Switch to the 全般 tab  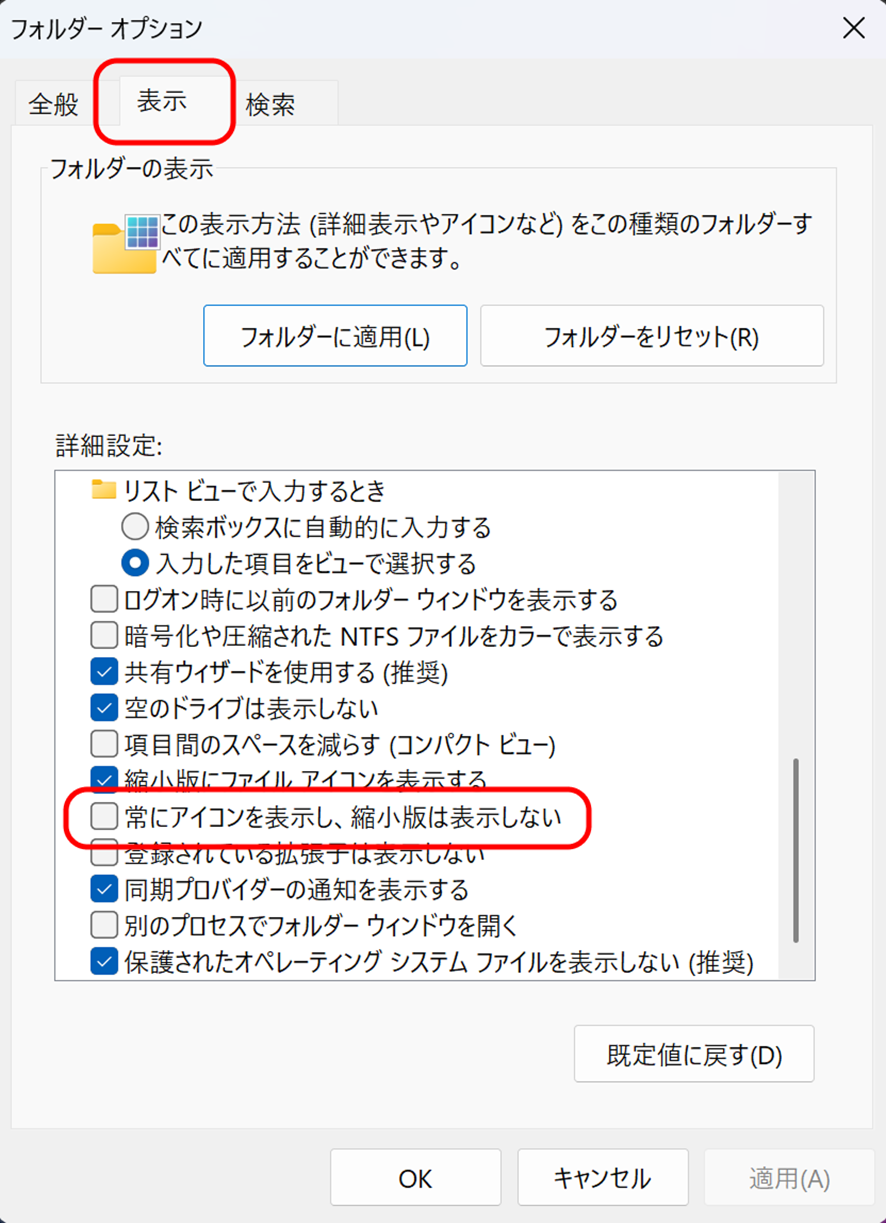pyautogui.click(x=54, y=104)
